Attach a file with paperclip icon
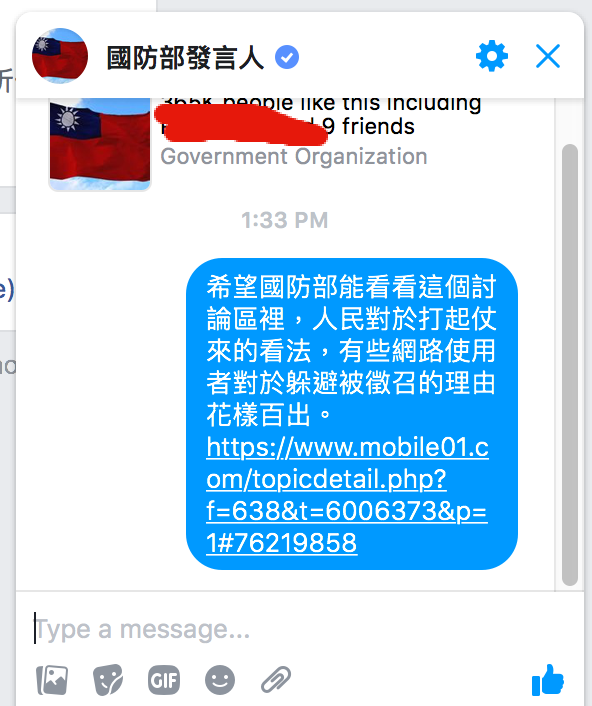592x706 pixels. coord(276,679)
